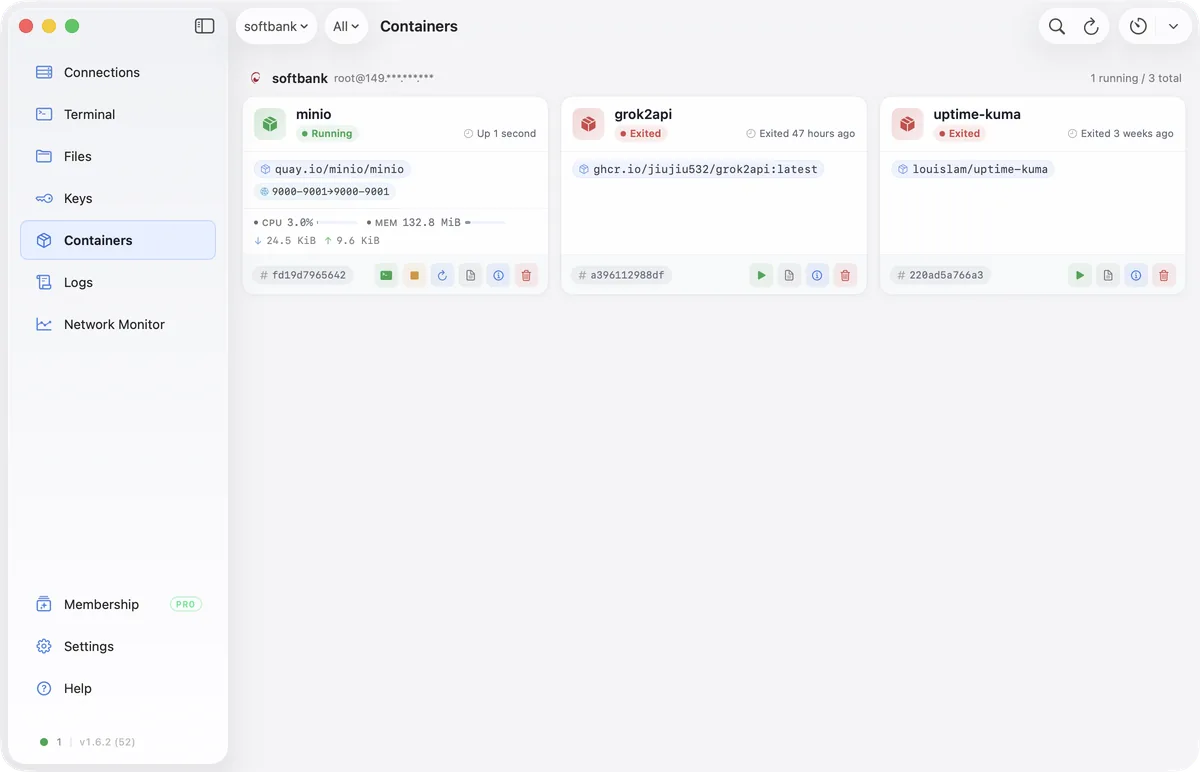Click the softbank host header label
The height and width of the screenshot is (772, 1200).
point(300,78)
